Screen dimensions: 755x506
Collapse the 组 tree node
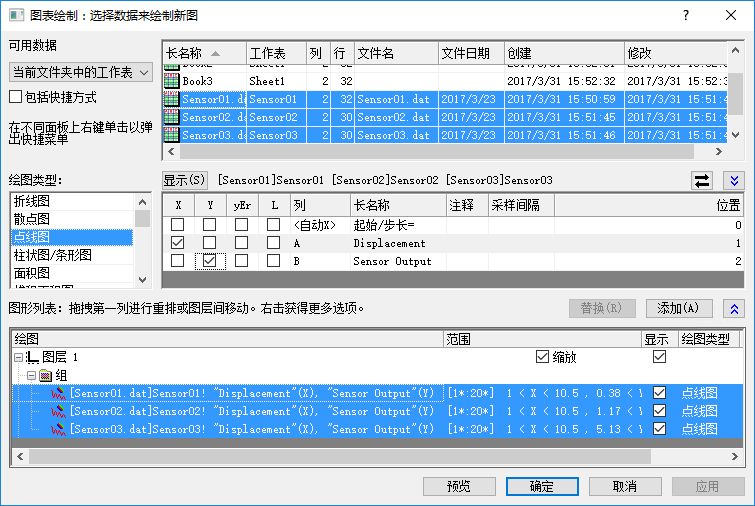[31, 375]
